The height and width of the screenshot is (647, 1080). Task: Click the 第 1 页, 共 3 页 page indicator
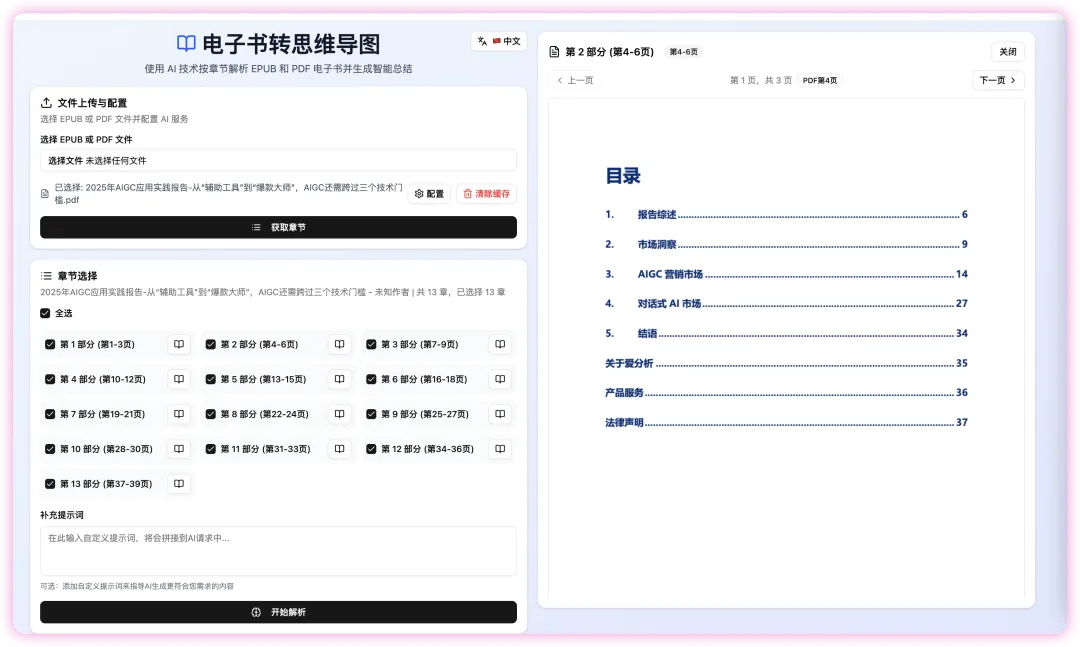760,80
